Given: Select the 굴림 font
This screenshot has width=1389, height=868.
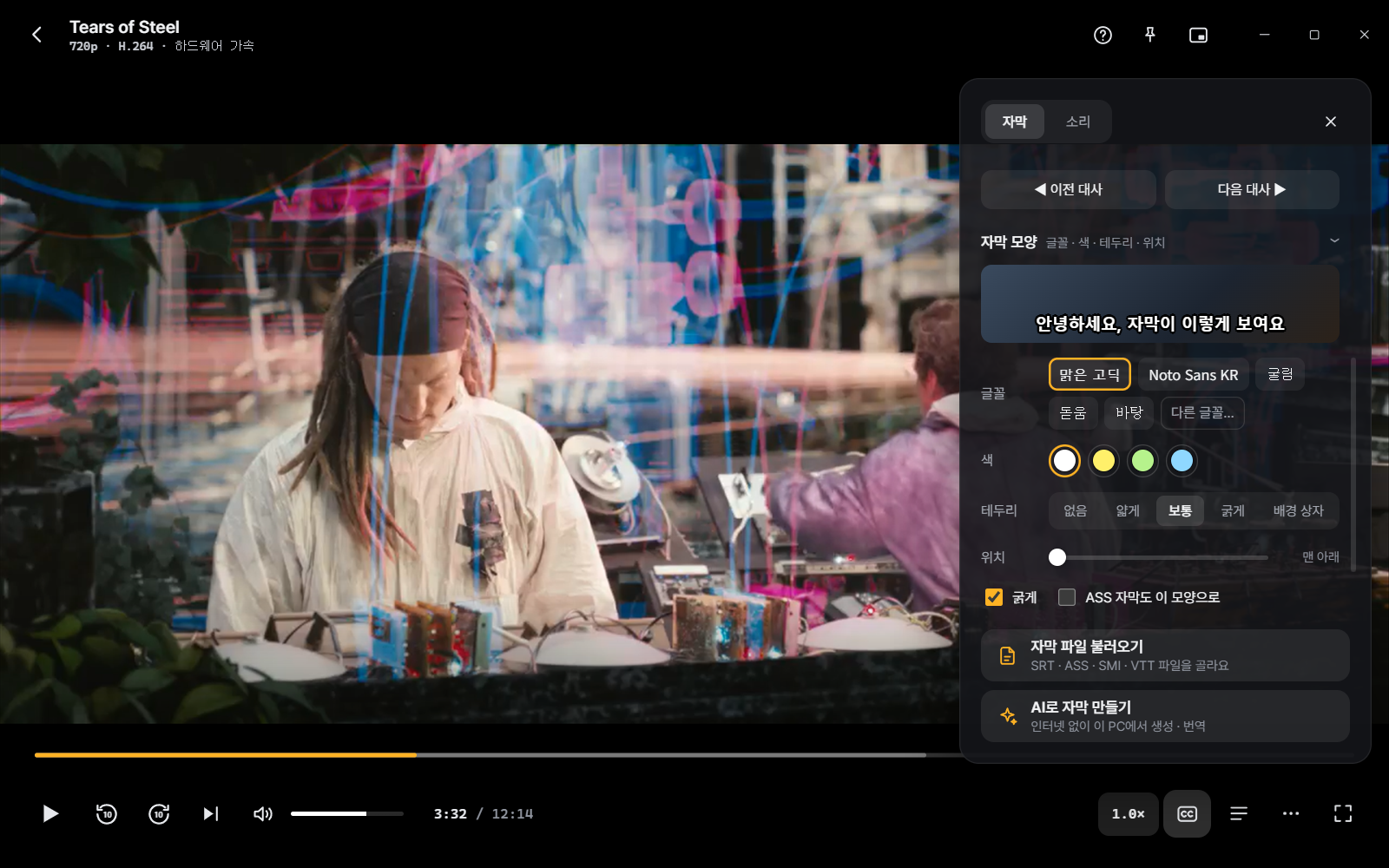Looking at the screenshot, I should pos(1280,374).
